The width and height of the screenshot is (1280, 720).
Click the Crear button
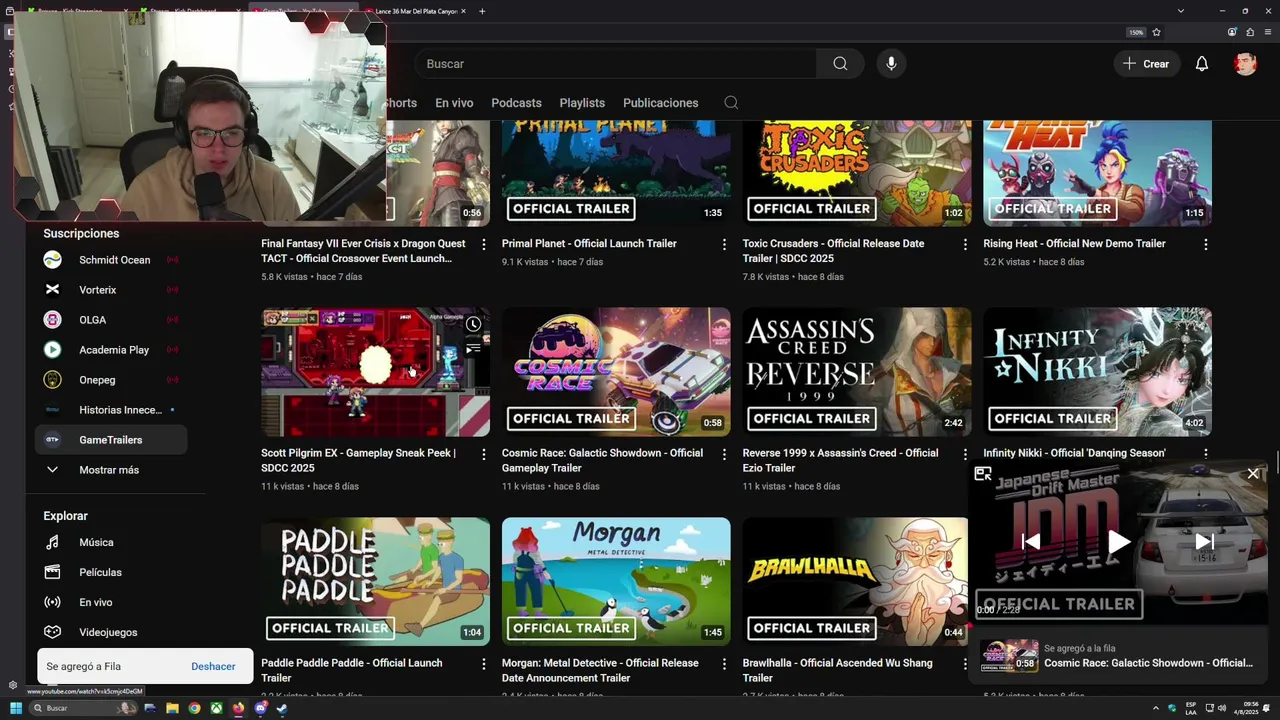coord(1146,64)
